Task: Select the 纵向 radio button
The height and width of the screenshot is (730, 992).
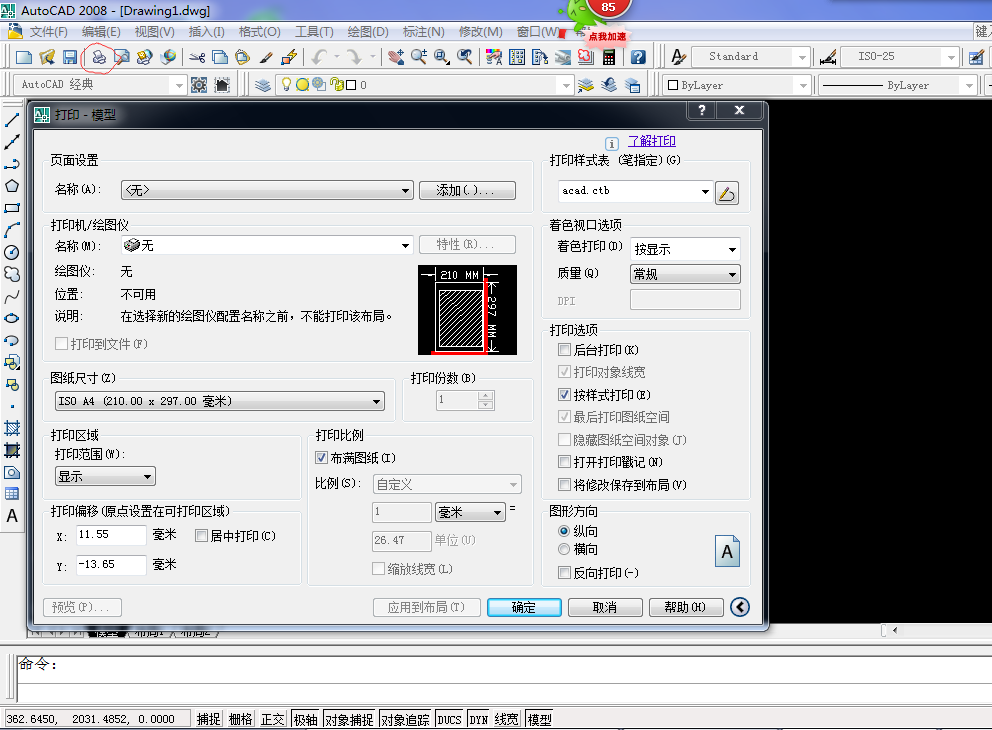Action: coord(564,531)
